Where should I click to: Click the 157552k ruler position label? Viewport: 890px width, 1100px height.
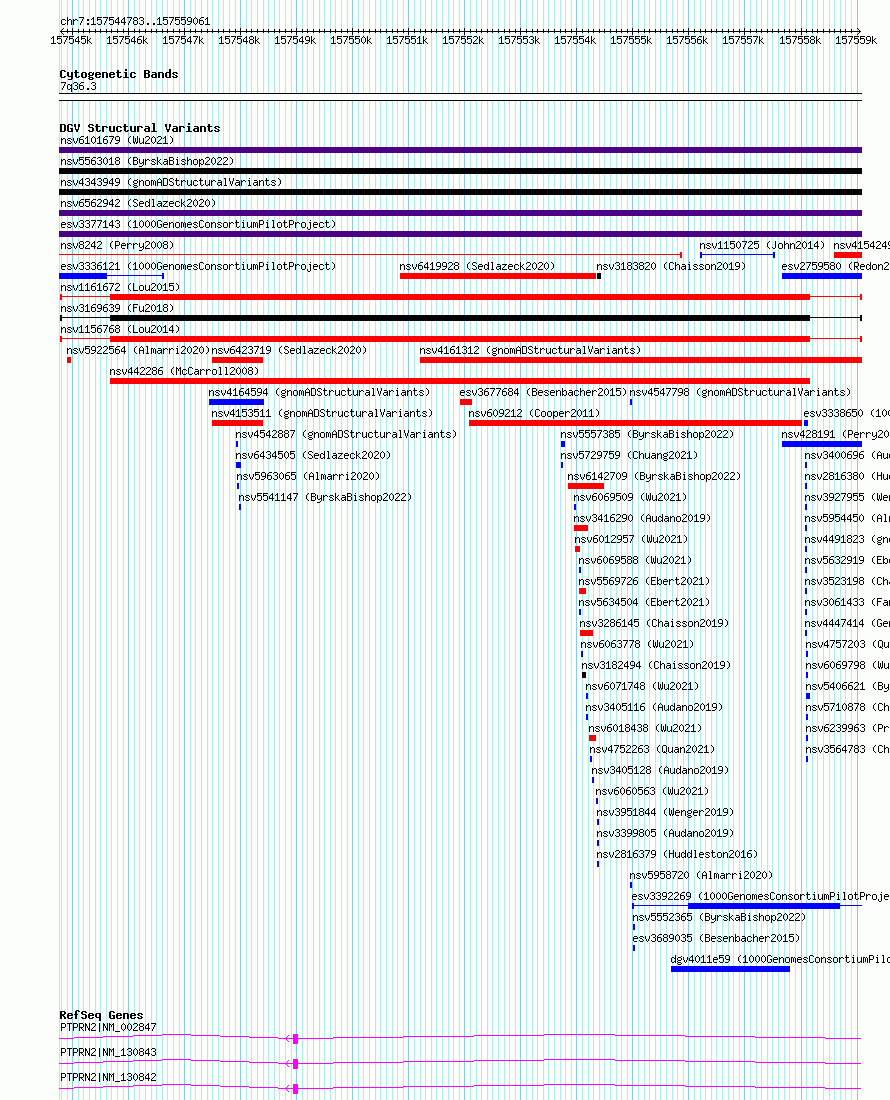pos(463,41)
